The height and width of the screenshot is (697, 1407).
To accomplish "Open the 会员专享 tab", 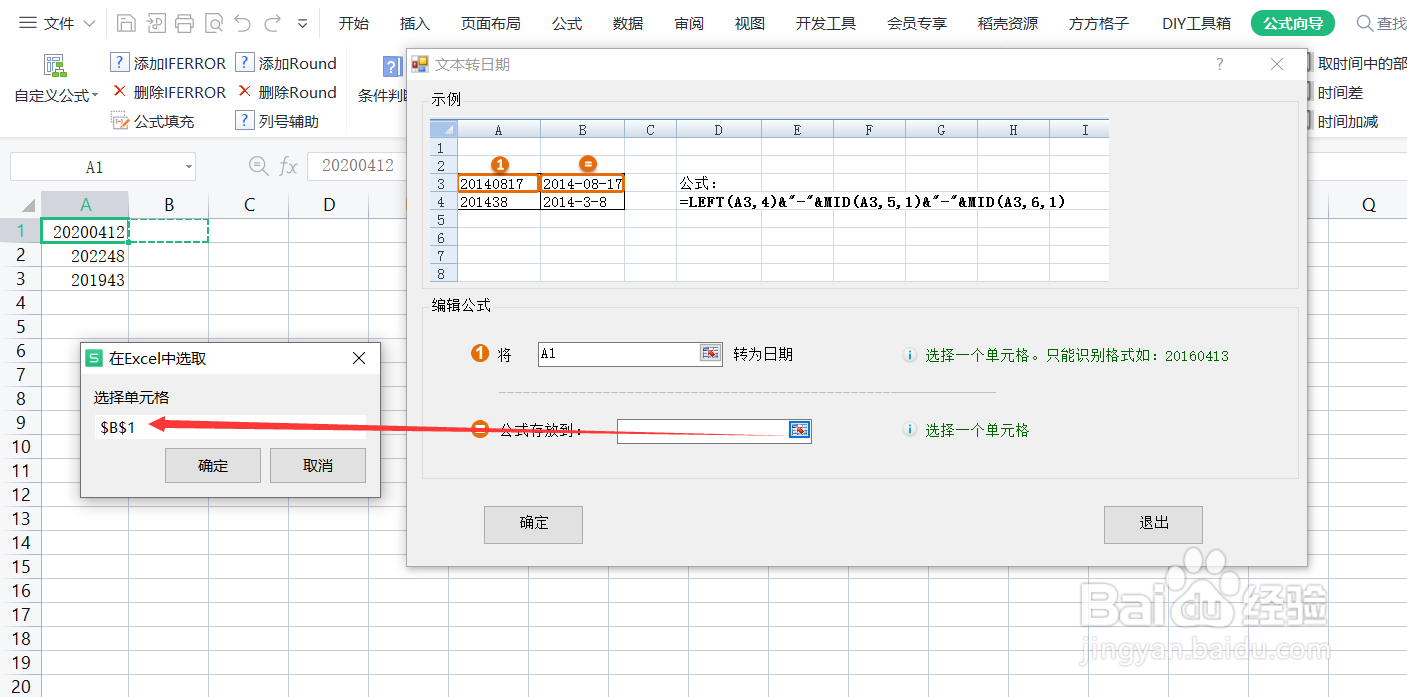I will point(917,23).
